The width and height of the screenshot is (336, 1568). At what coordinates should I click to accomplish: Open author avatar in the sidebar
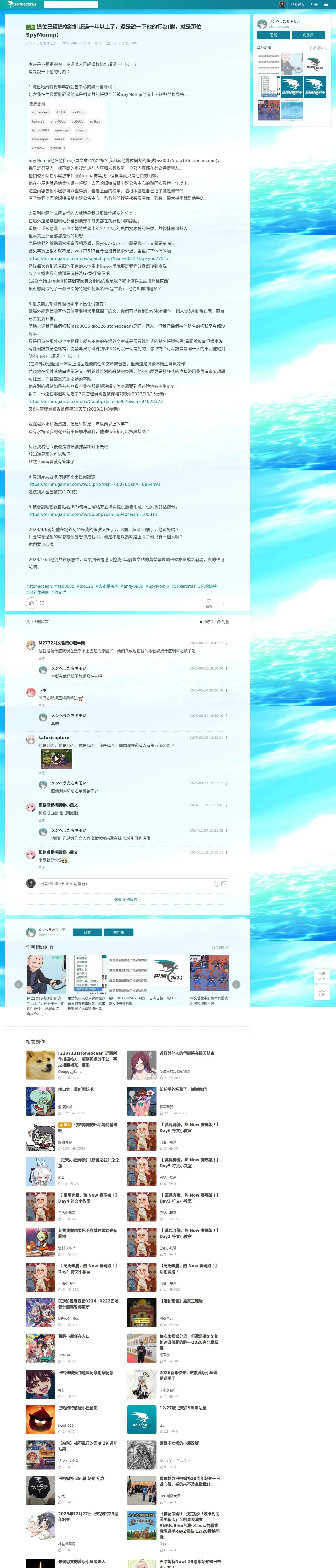coord(262,24)
